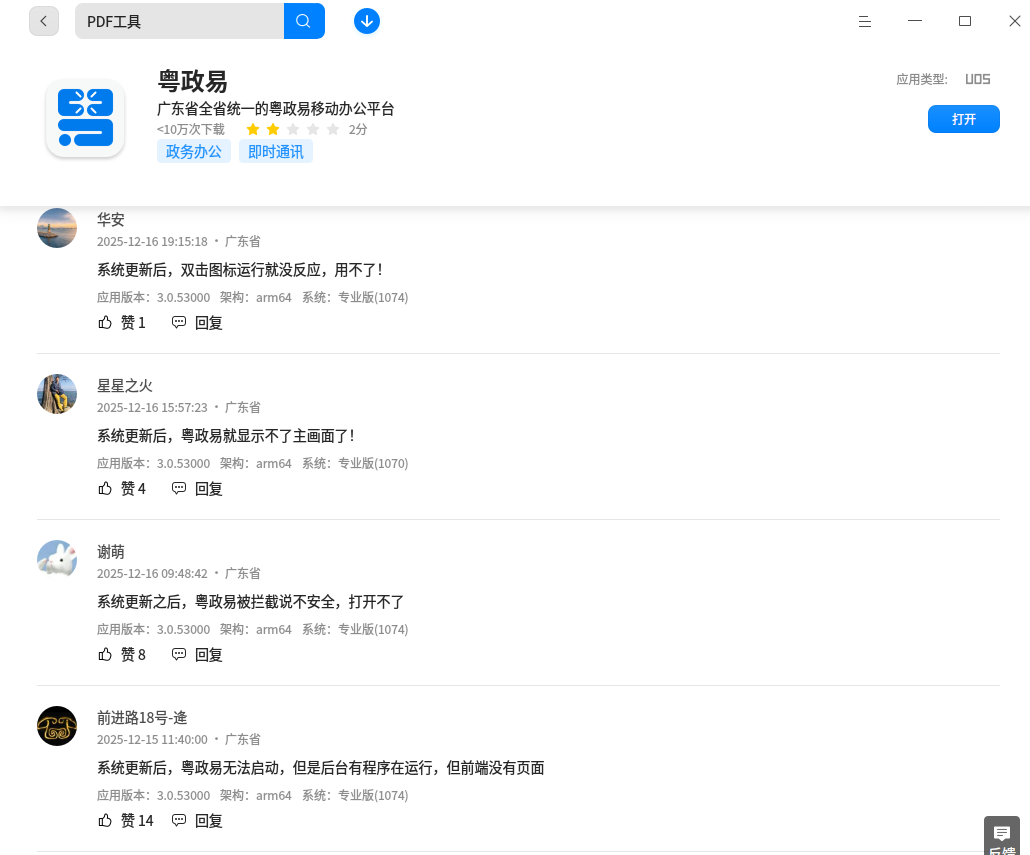Click 星星之火's profile avatar
This screenshot has width=1030, height=855.
57,394
